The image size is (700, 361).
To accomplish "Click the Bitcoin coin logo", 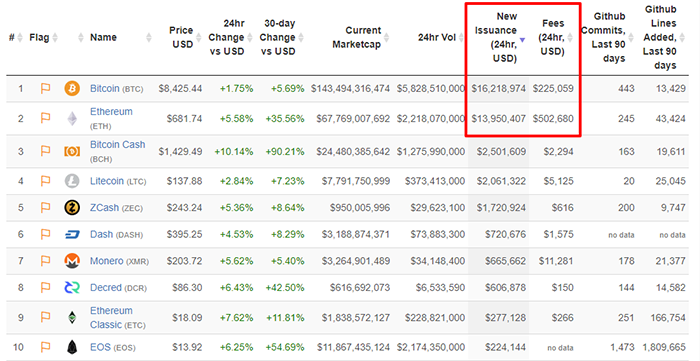I will click(72, 88).
